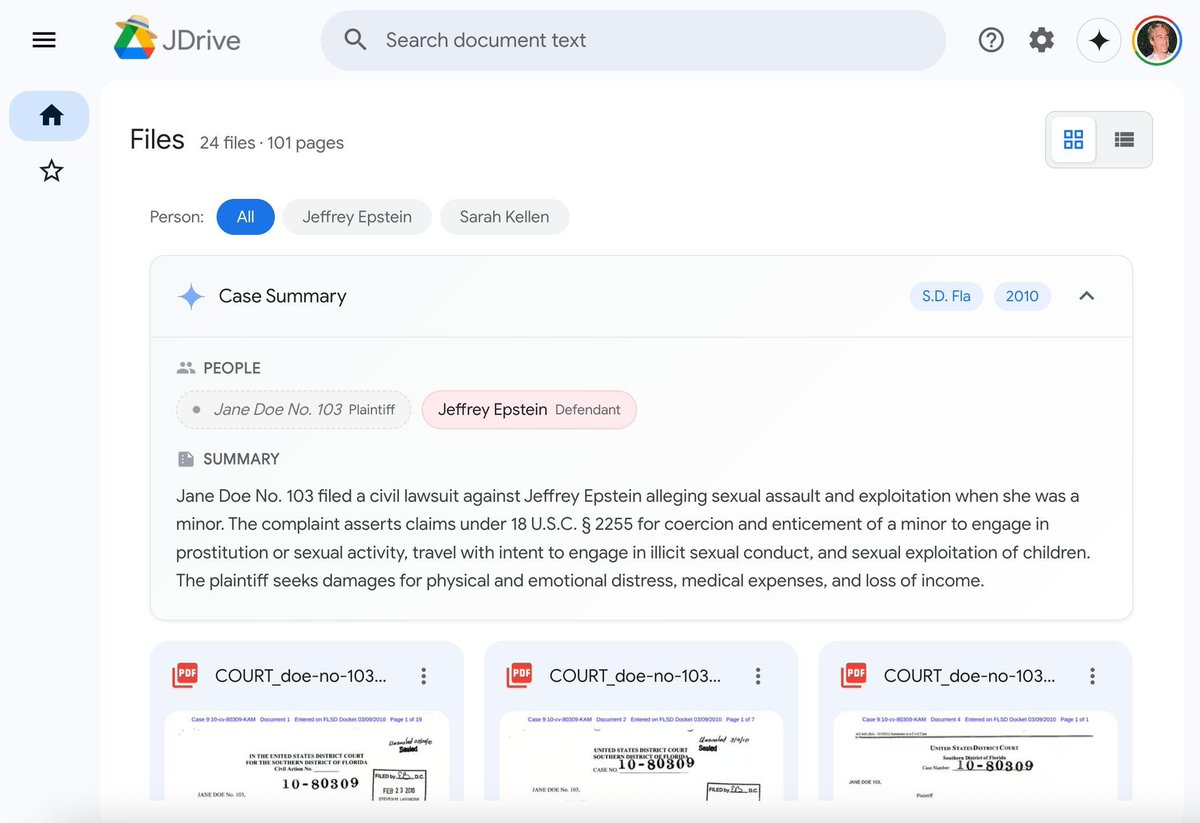Open the AI sparkle assistant button
This screenshot has width=1200, height=823.
pos(1099,40)
